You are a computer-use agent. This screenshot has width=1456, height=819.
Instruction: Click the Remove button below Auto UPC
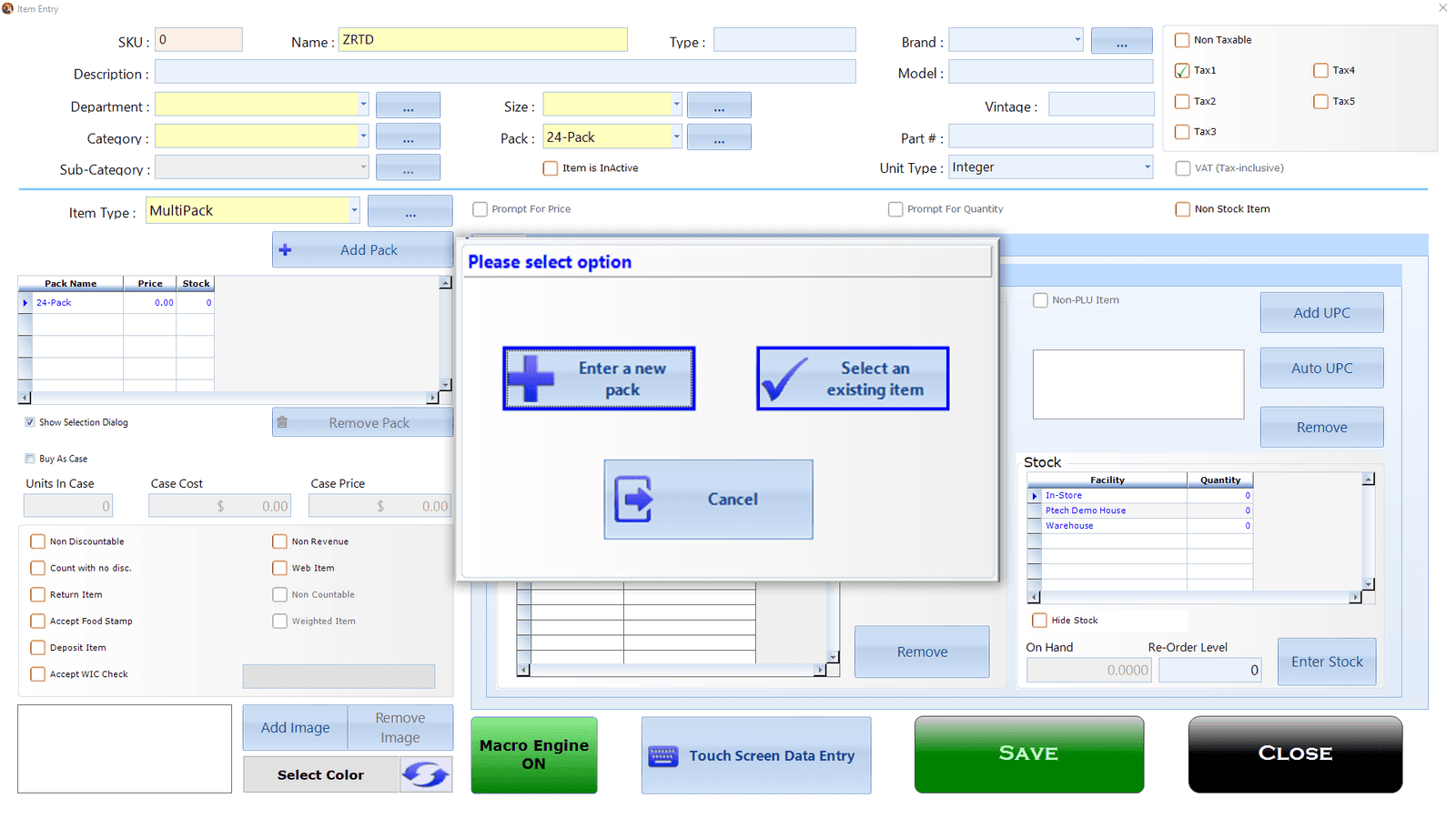tap(1321, 427)
